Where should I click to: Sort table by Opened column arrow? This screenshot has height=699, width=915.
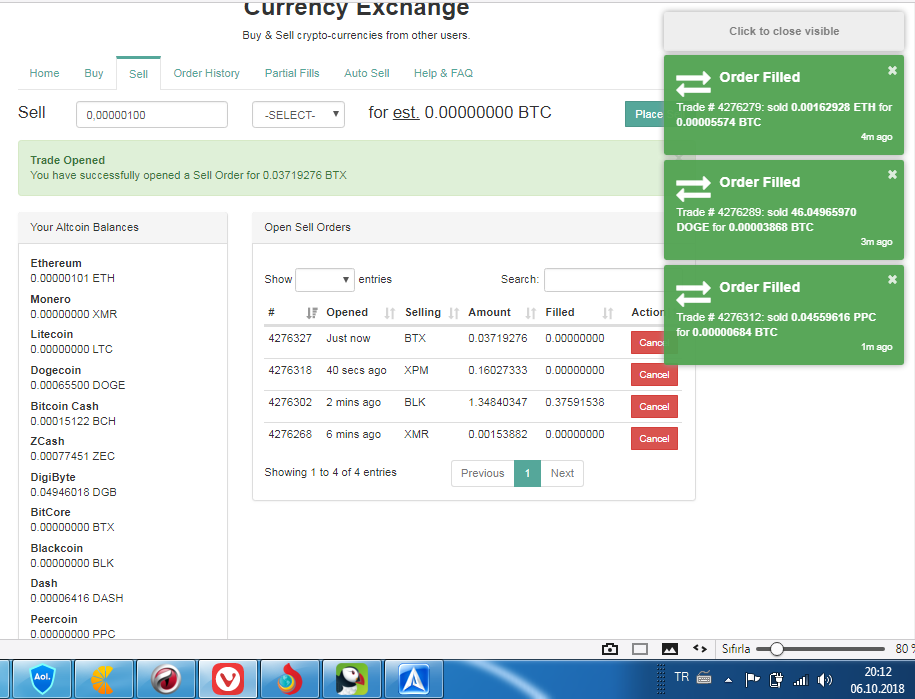pos(390,313)
